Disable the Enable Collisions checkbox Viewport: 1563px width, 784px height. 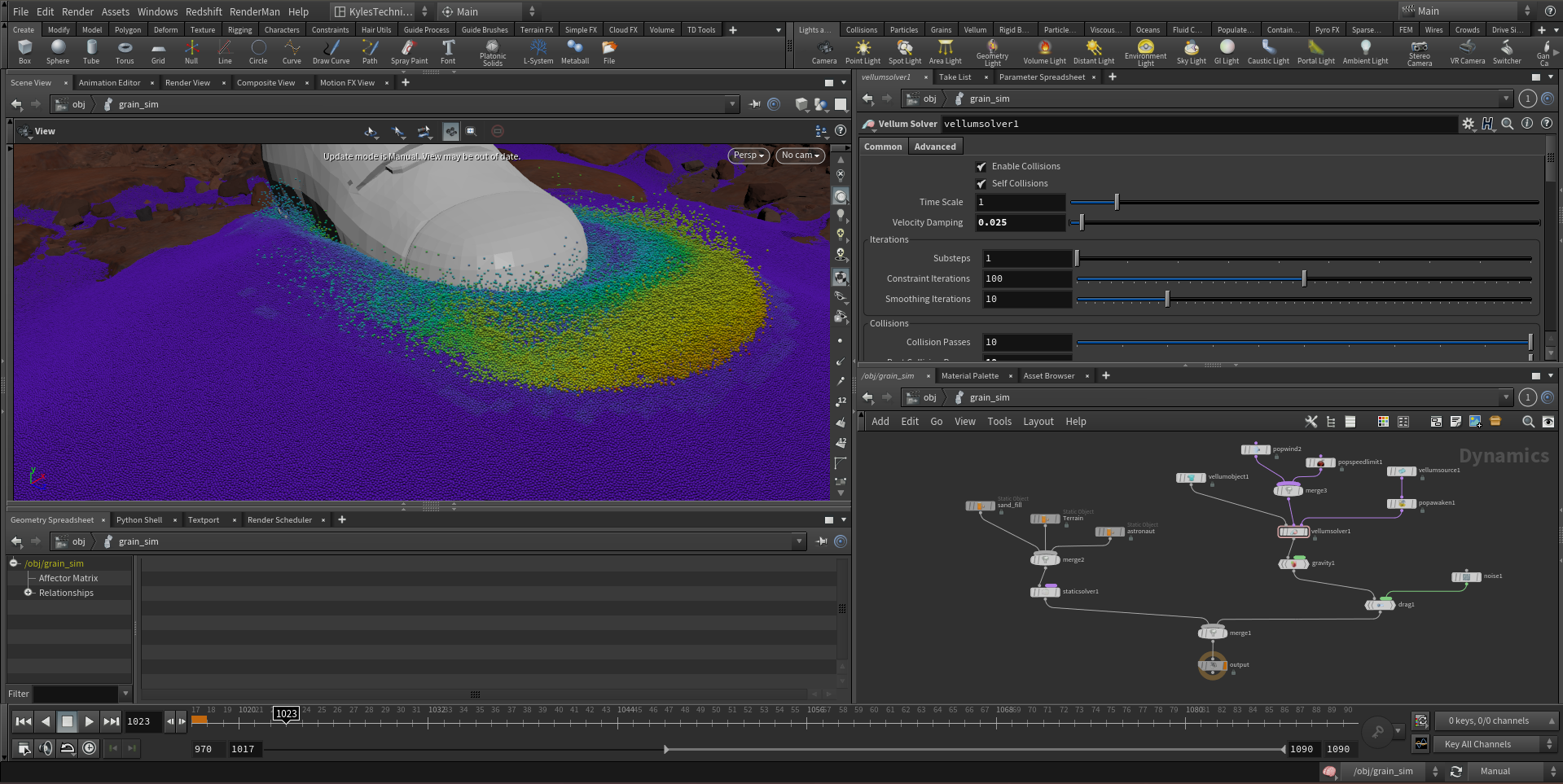(x=981, y=167)
